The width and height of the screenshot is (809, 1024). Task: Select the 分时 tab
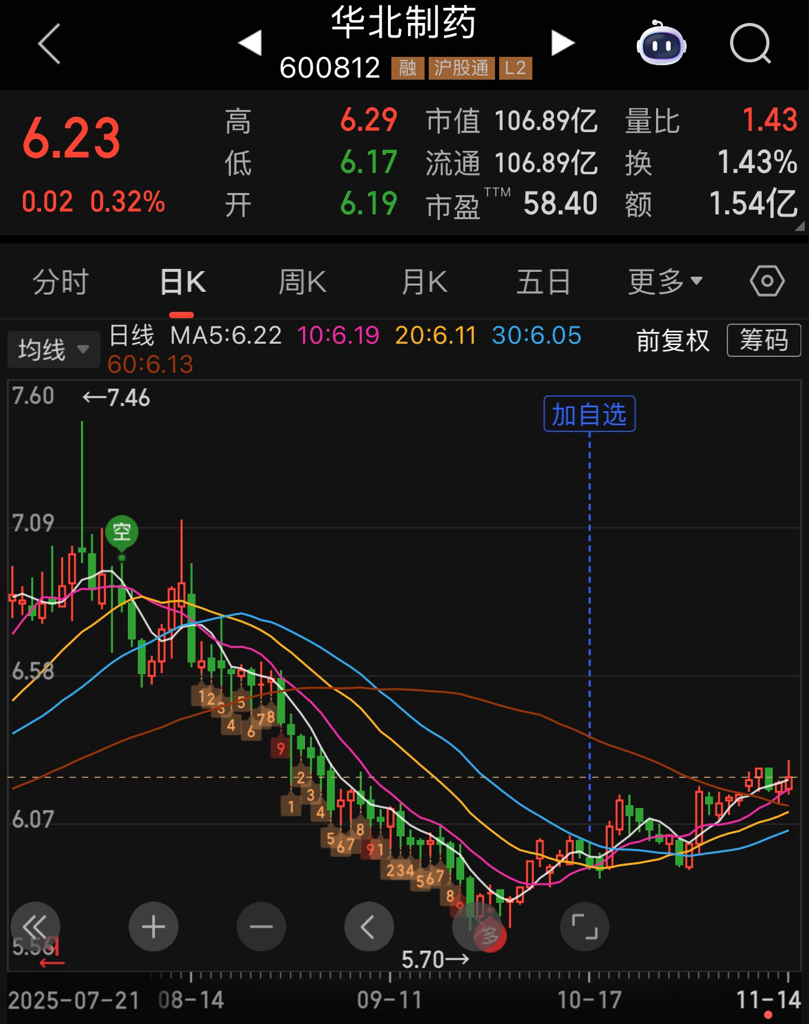click(60, 282)
